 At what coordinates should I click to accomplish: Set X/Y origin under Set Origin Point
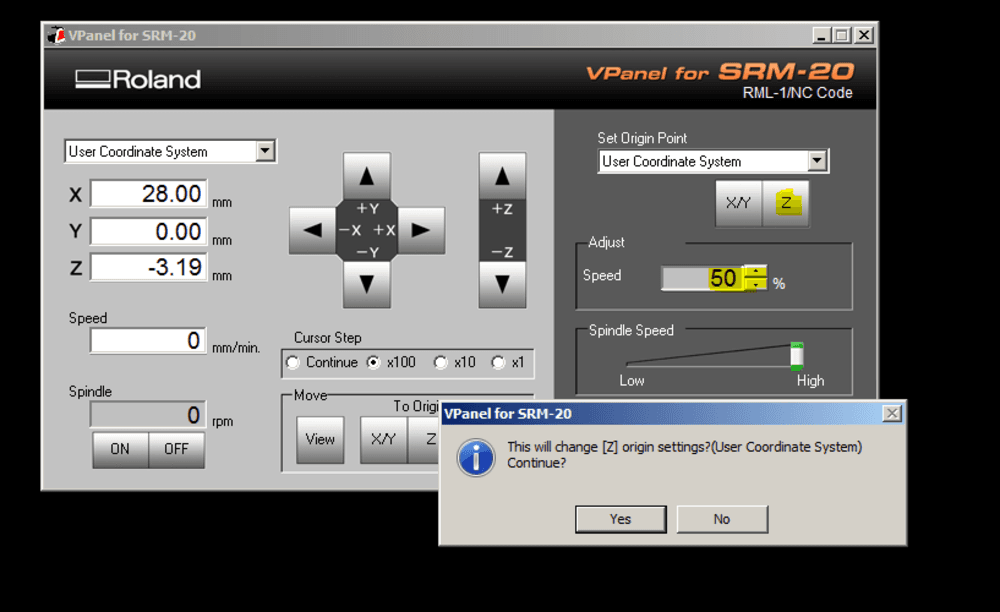point(739,203)
